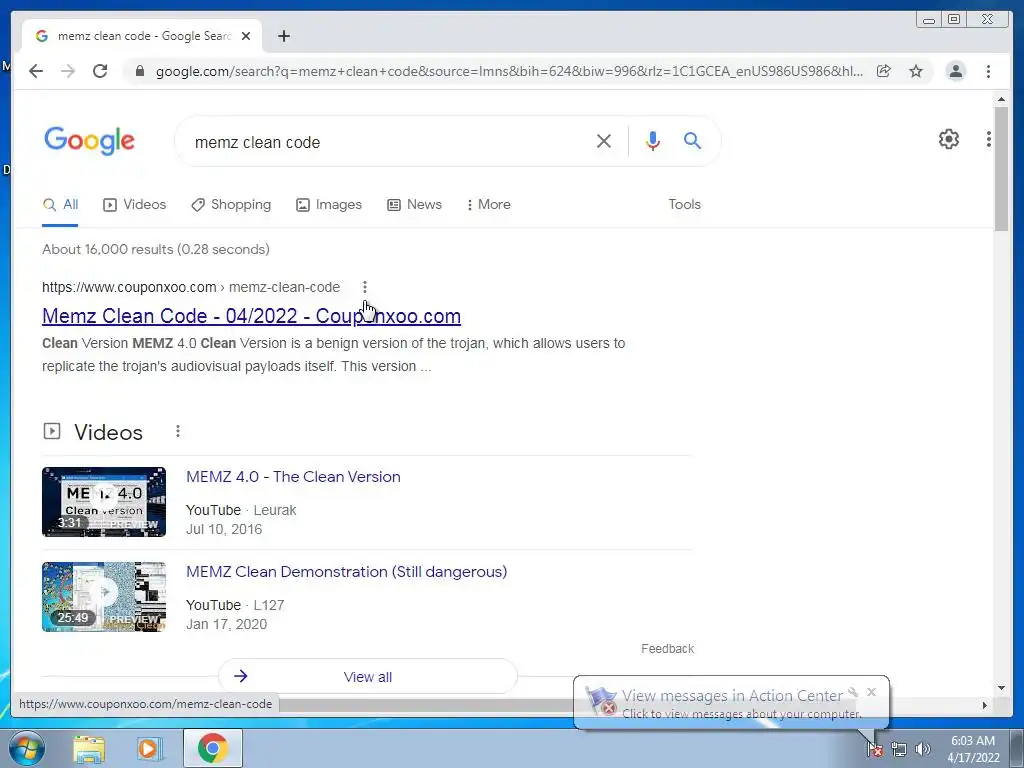
Task: Bookmark this page with star icon
Action: pyautogui.click(x=916, y=71)
